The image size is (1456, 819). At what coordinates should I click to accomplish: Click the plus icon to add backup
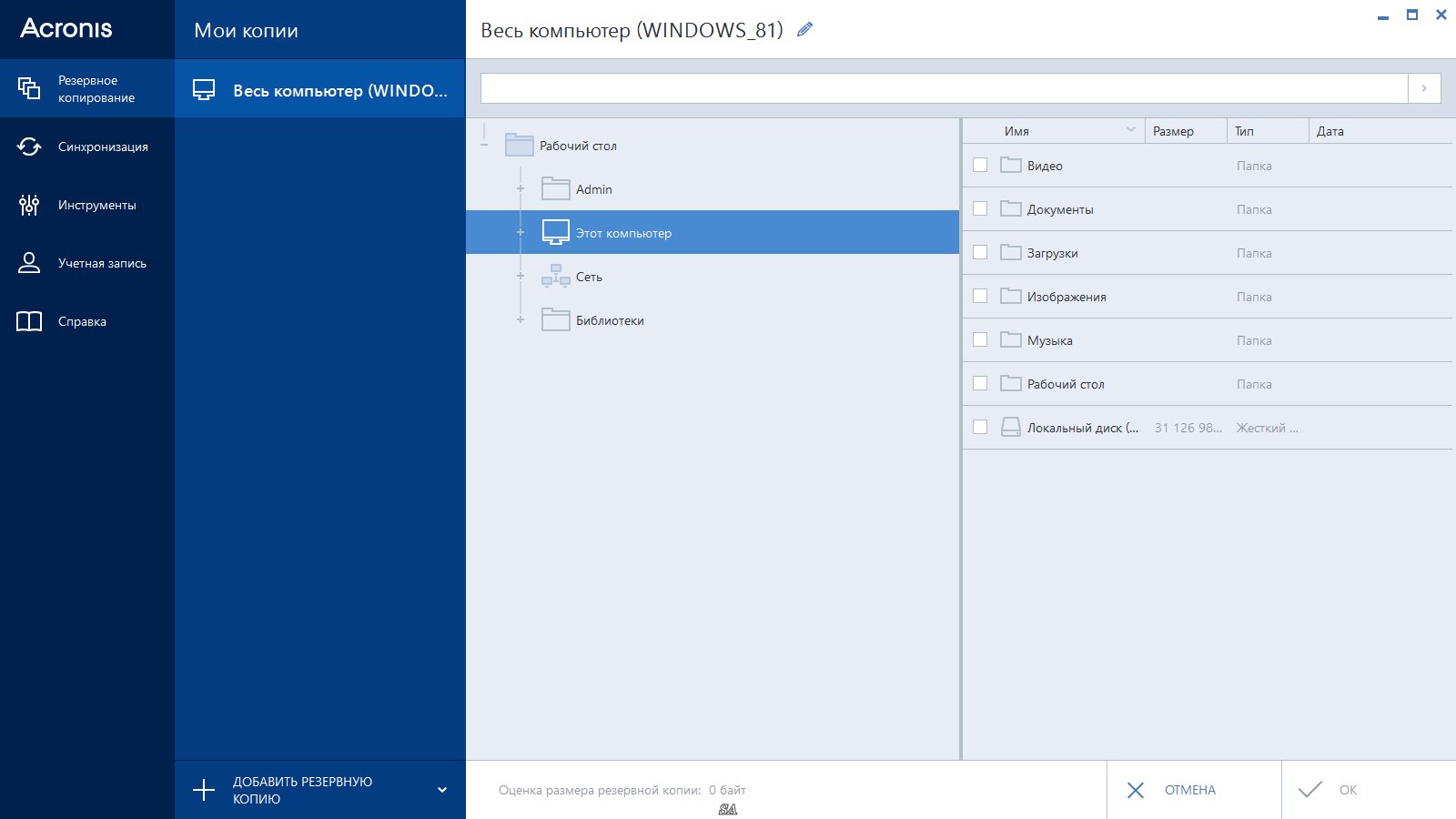point(204,790)
